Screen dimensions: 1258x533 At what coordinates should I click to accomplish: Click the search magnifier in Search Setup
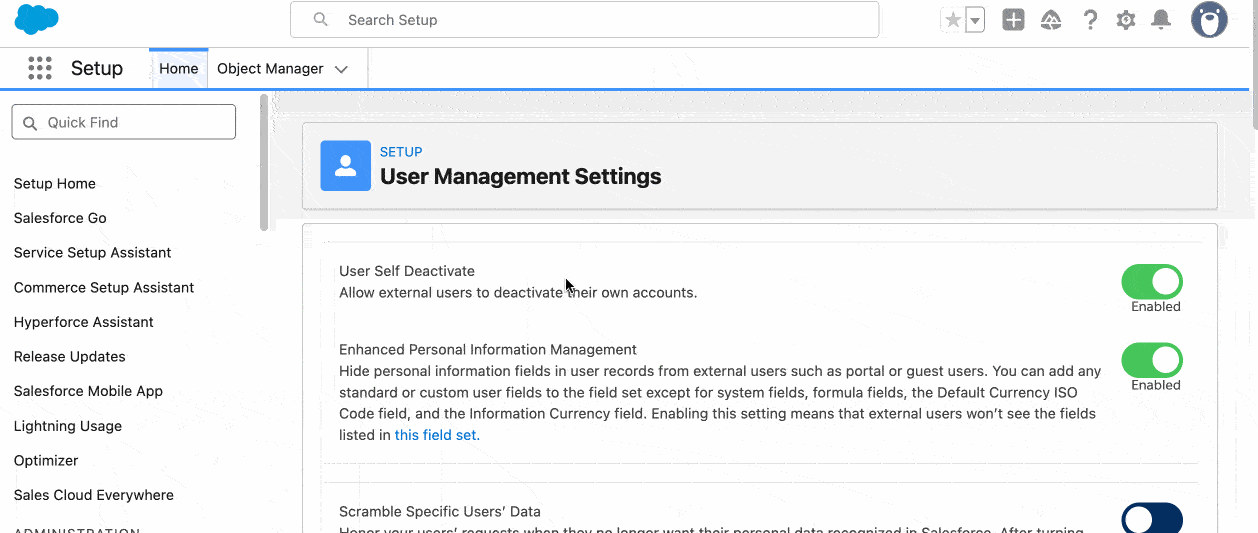point(321,20)
